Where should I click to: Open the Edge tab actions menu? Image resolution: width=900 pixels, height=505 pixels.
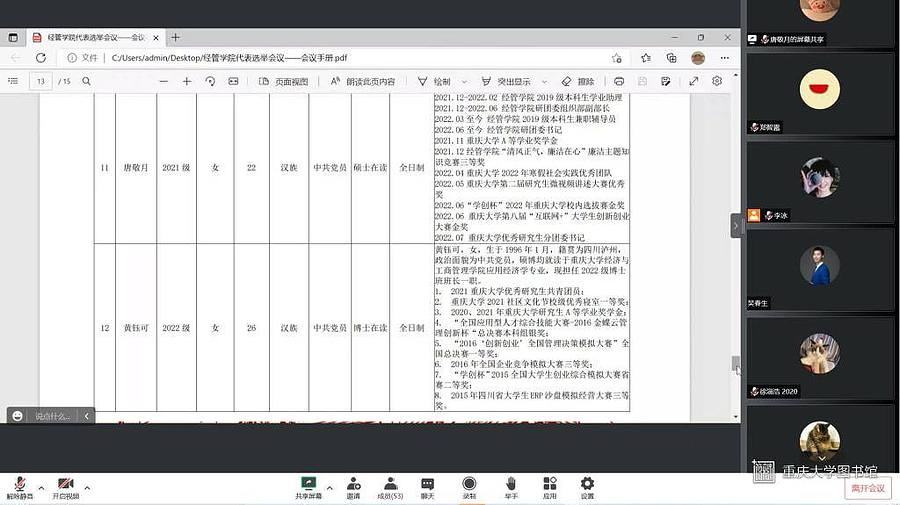coord(13,38)
